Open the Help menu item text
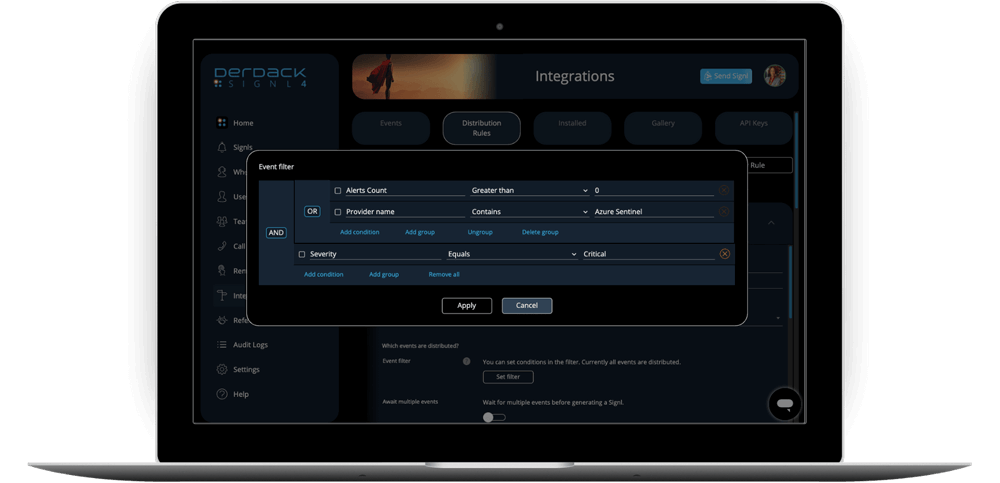The image size is (1000, 483). (x=240, y=394)
